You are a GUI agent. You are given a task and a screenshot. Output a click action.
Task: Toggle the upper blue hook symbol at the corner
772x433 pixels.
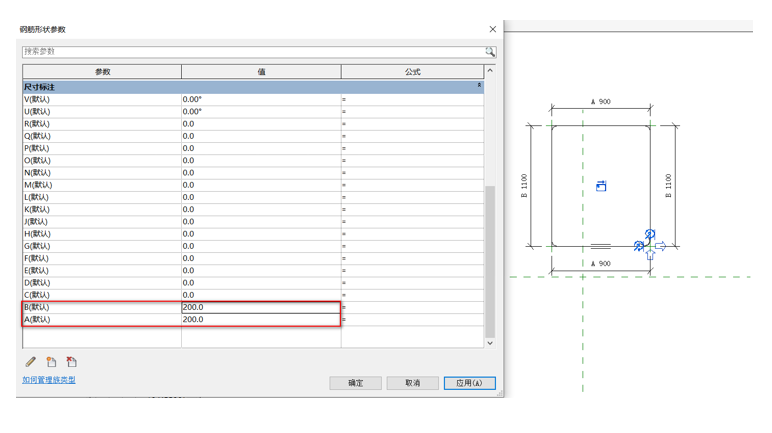649,235
